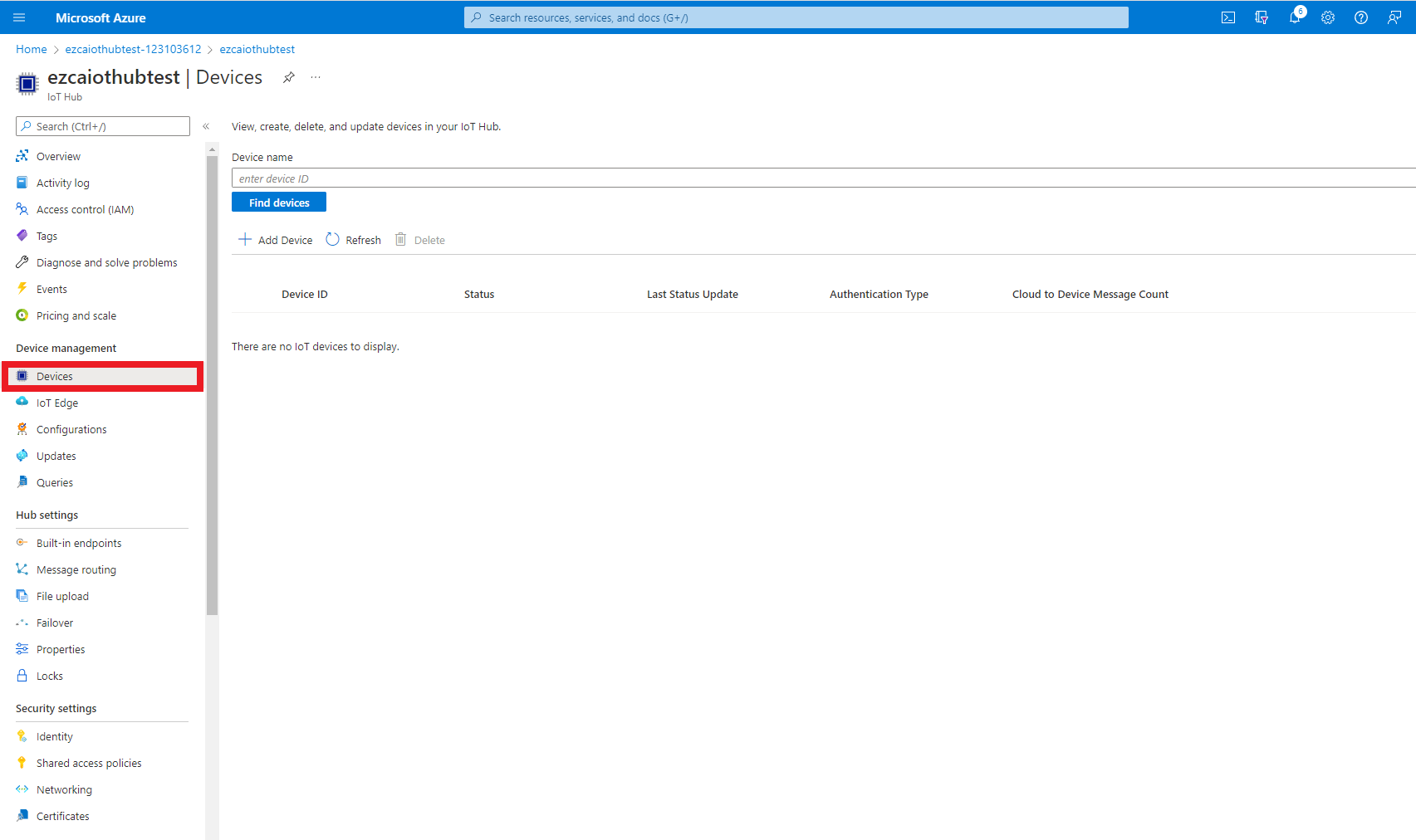Click the Find devices button
This screenshot has height=840, width=1416.
coord(279,203)
